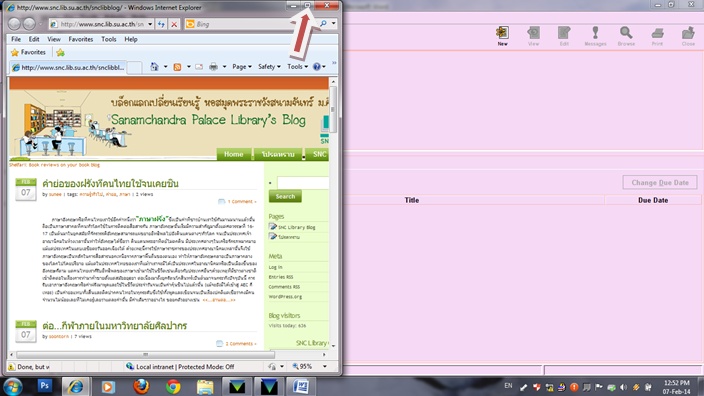Open the Comments RSS link

[284, 287]
